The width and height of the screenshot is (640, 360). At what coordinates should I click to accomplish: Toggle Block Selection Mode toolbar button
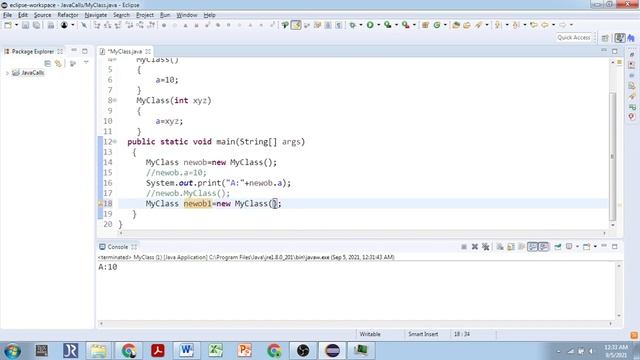pyautogui.click(x=328, y=25)
